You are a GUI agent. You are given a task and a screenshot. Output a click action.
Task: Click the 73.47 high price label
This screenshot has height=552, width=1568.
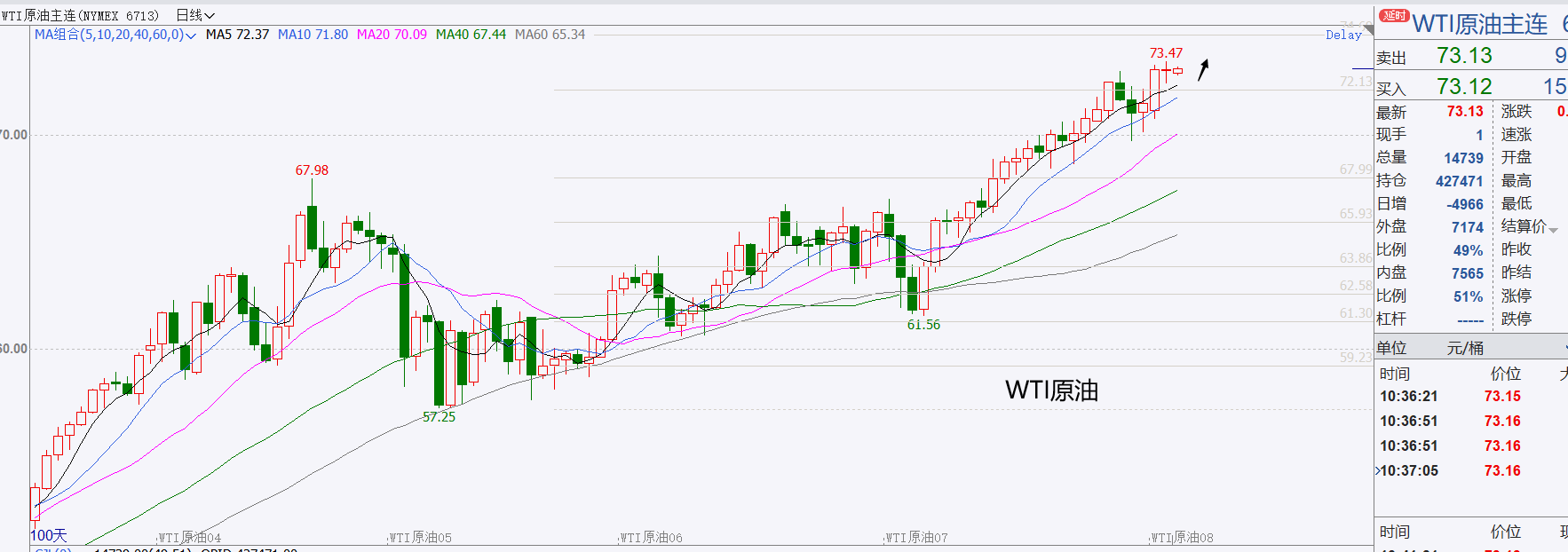click(x=1166, y=53)
